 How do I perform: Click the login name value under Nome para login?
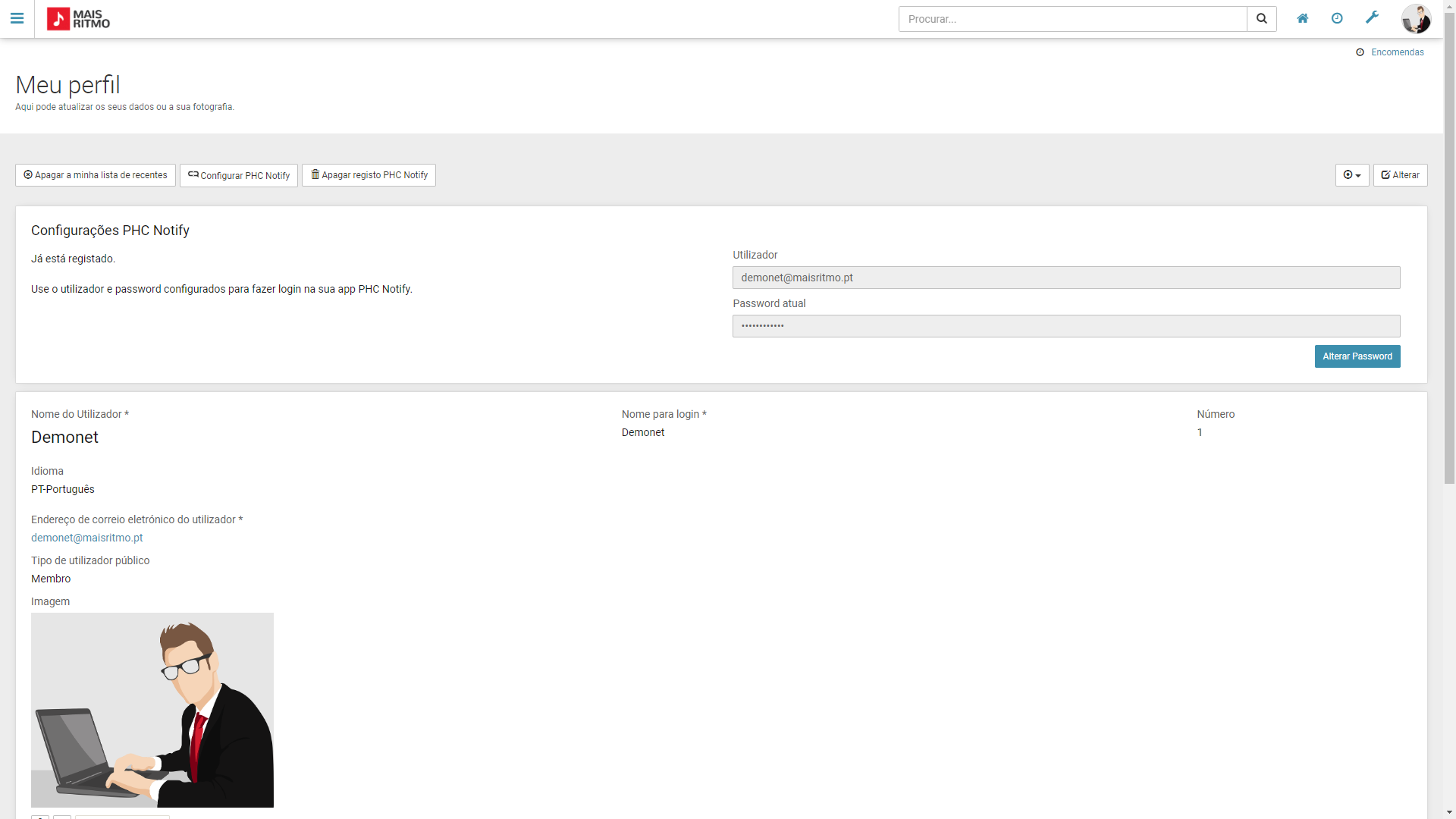point(643,432)
